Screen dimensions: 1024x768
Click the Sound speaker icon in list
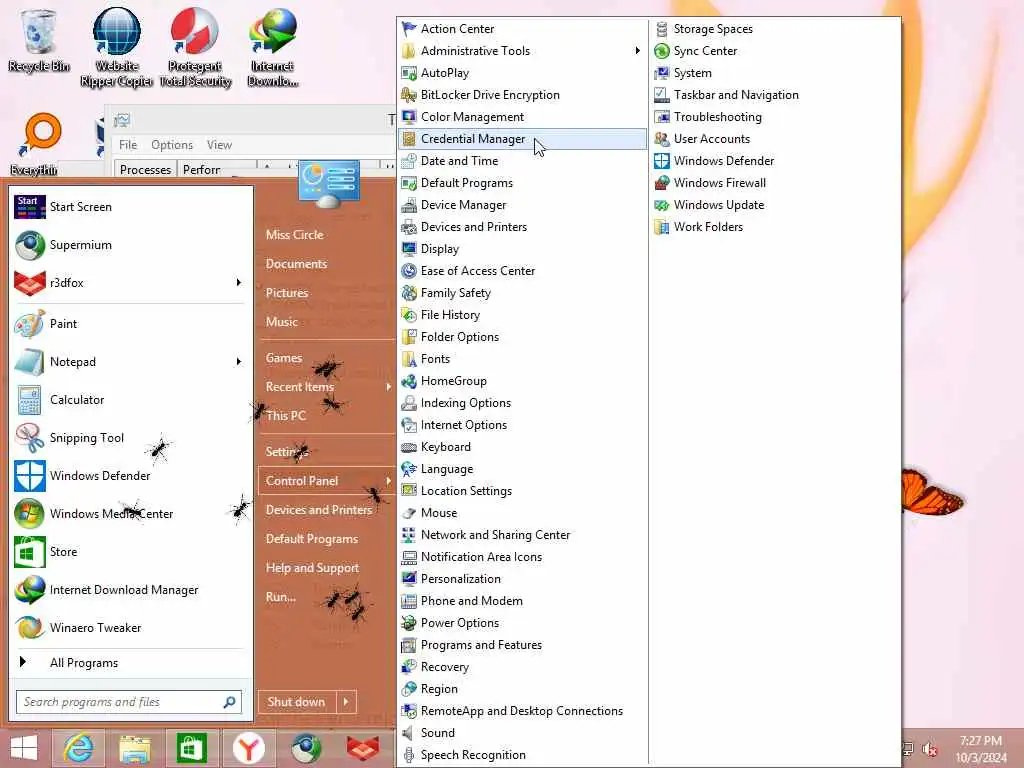click(x=409, y=733)
